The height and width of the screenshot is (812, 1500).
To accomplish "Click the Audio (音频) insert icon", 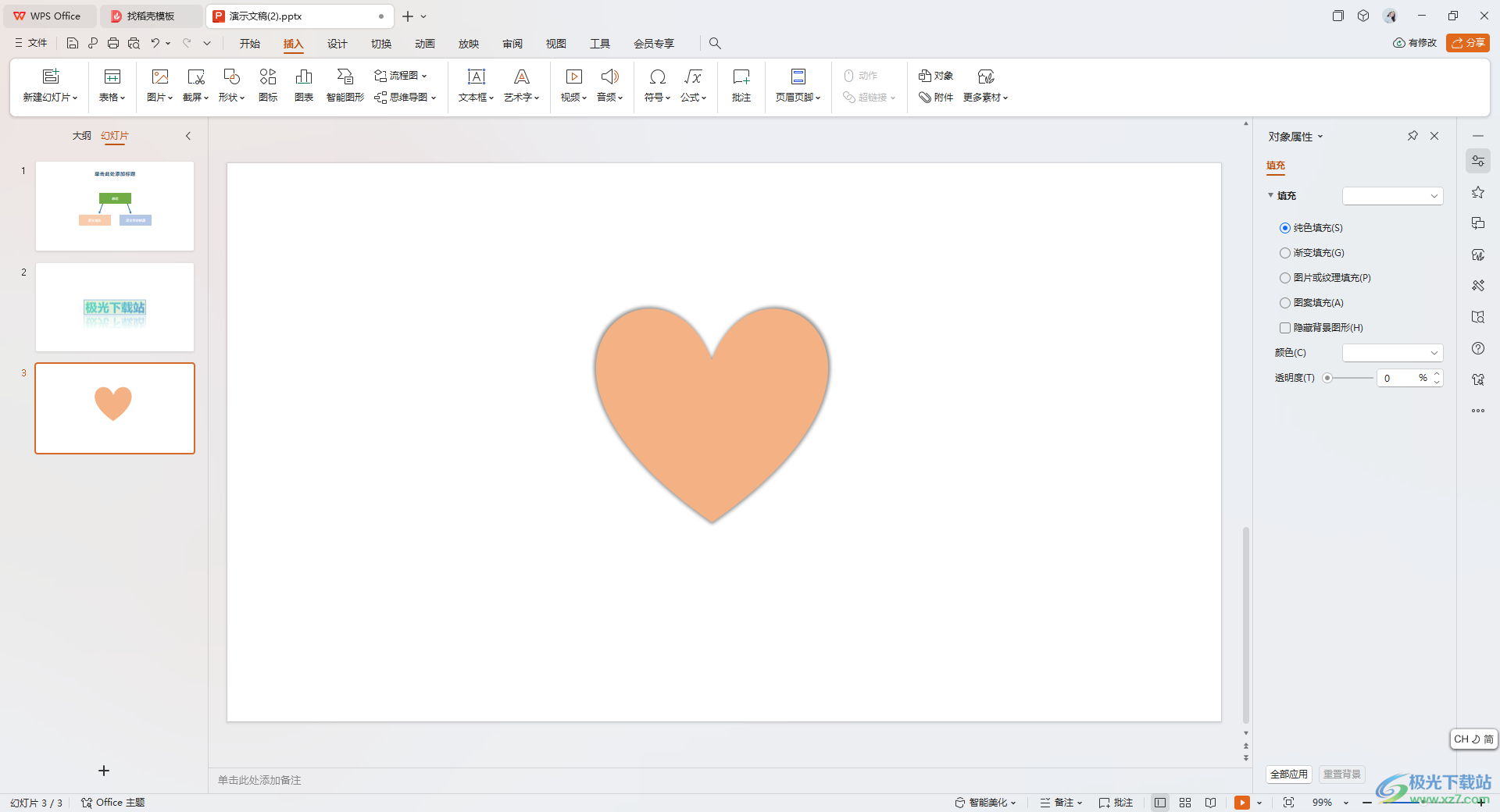I will [609, 77].
